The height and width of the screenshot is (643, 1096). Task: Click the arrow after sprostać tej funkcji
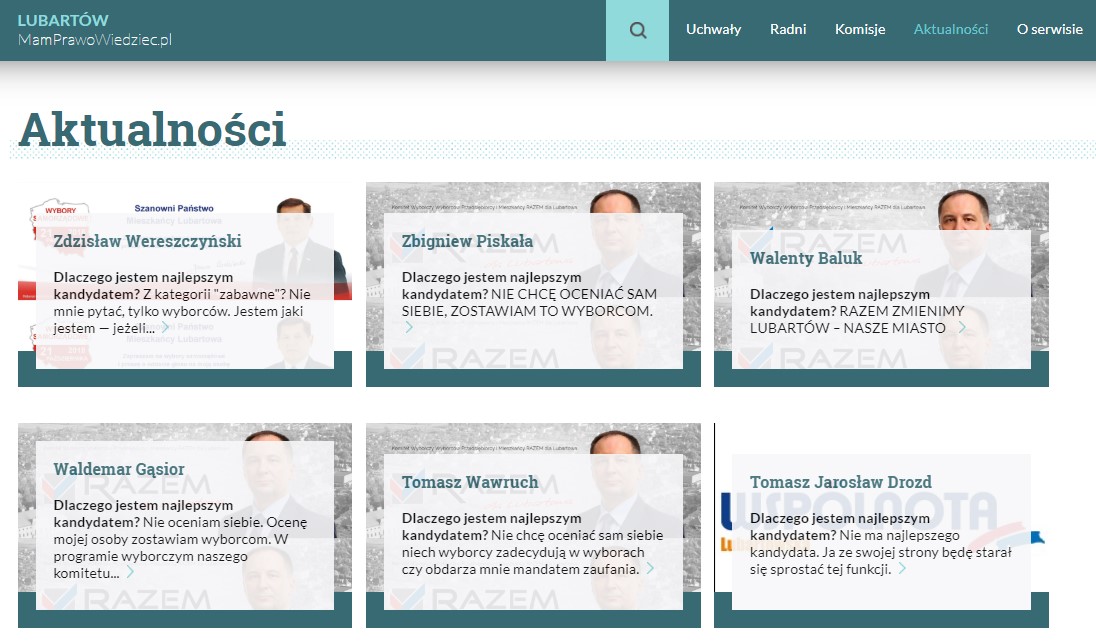point(902,568)
